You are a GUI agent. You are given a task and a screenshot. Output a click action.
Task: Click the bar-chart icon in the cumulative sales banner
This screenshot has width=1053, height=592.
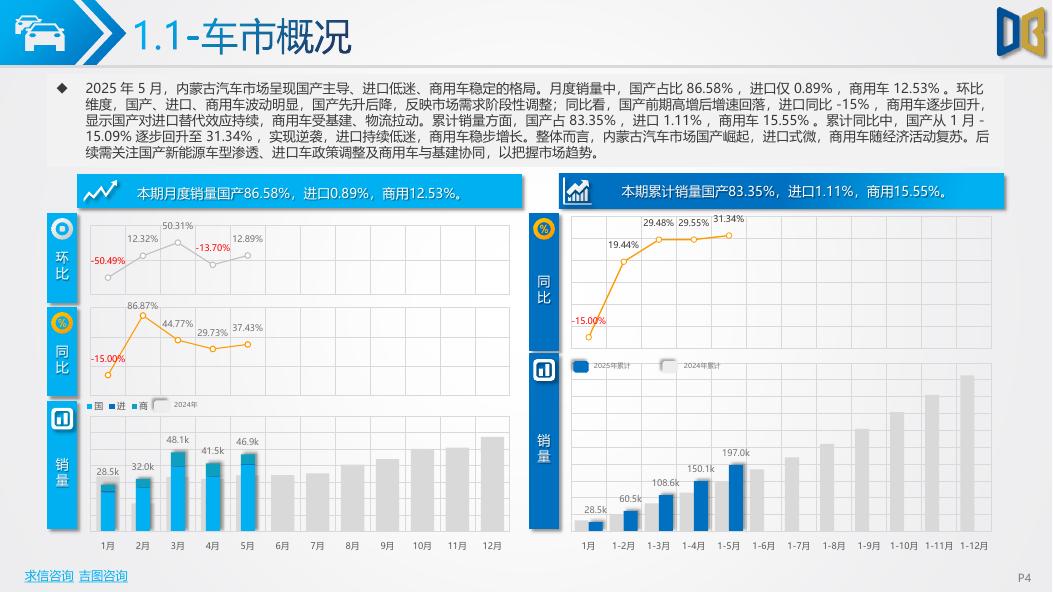pos(578,191)
